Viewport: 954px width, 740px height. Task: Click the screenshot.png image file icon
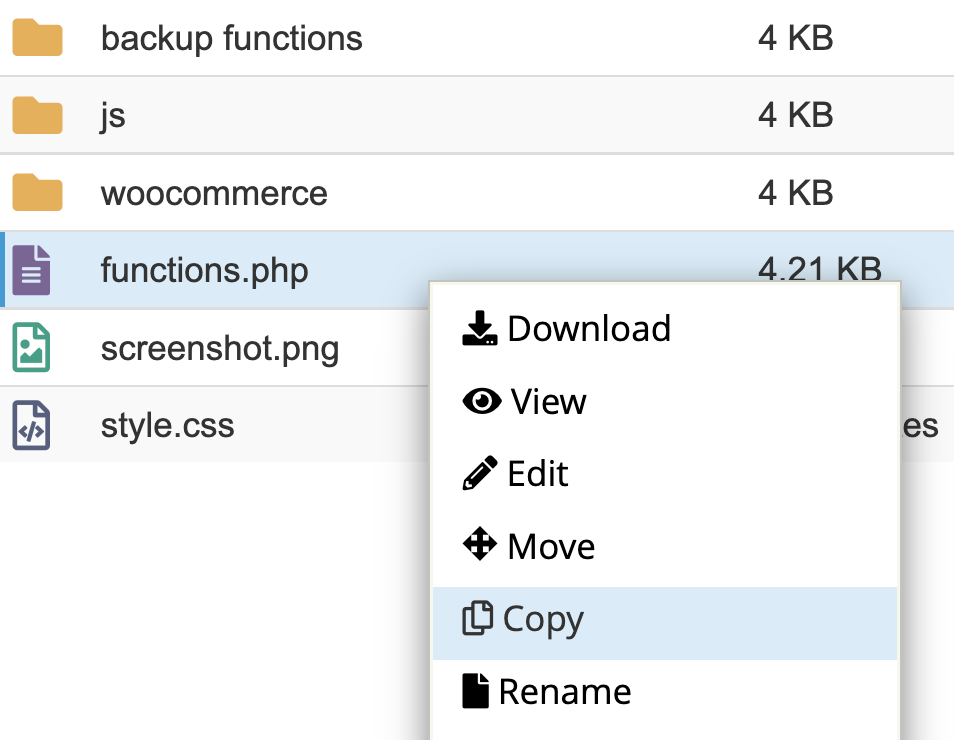31,347
